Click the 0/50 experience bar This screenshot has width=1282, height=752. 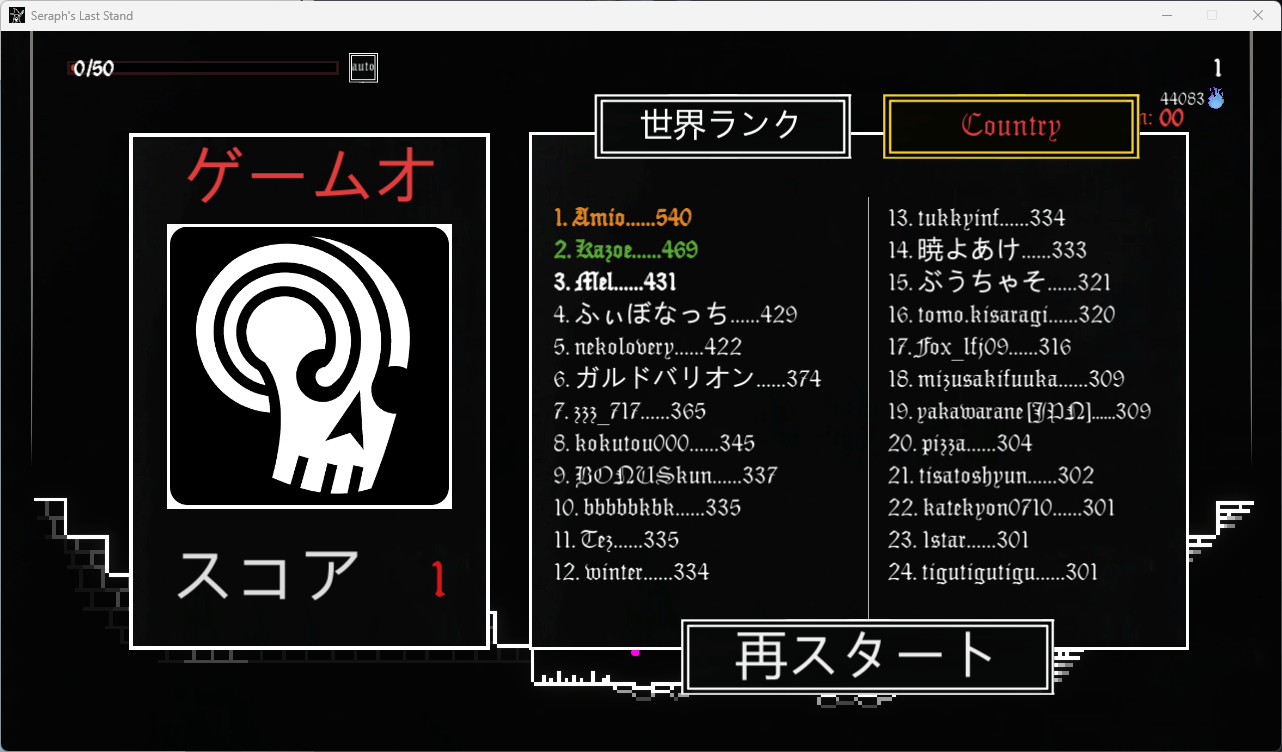(x=202, y=68)
